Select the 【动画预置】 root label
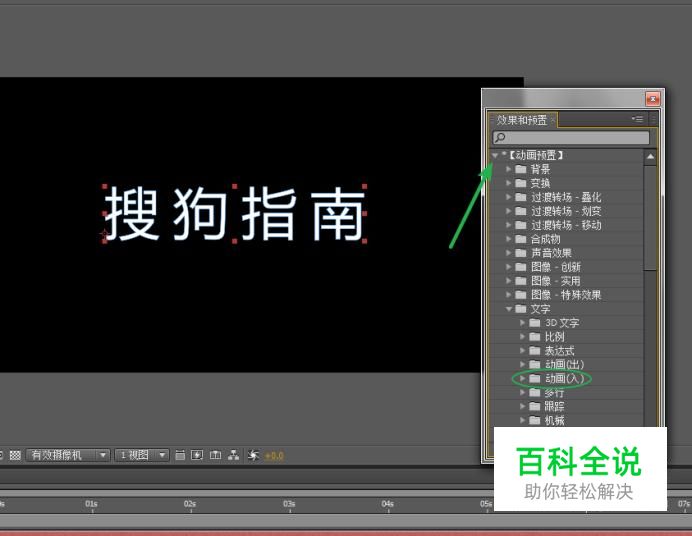This screenshot has width=692, height=536. (536, 155)
